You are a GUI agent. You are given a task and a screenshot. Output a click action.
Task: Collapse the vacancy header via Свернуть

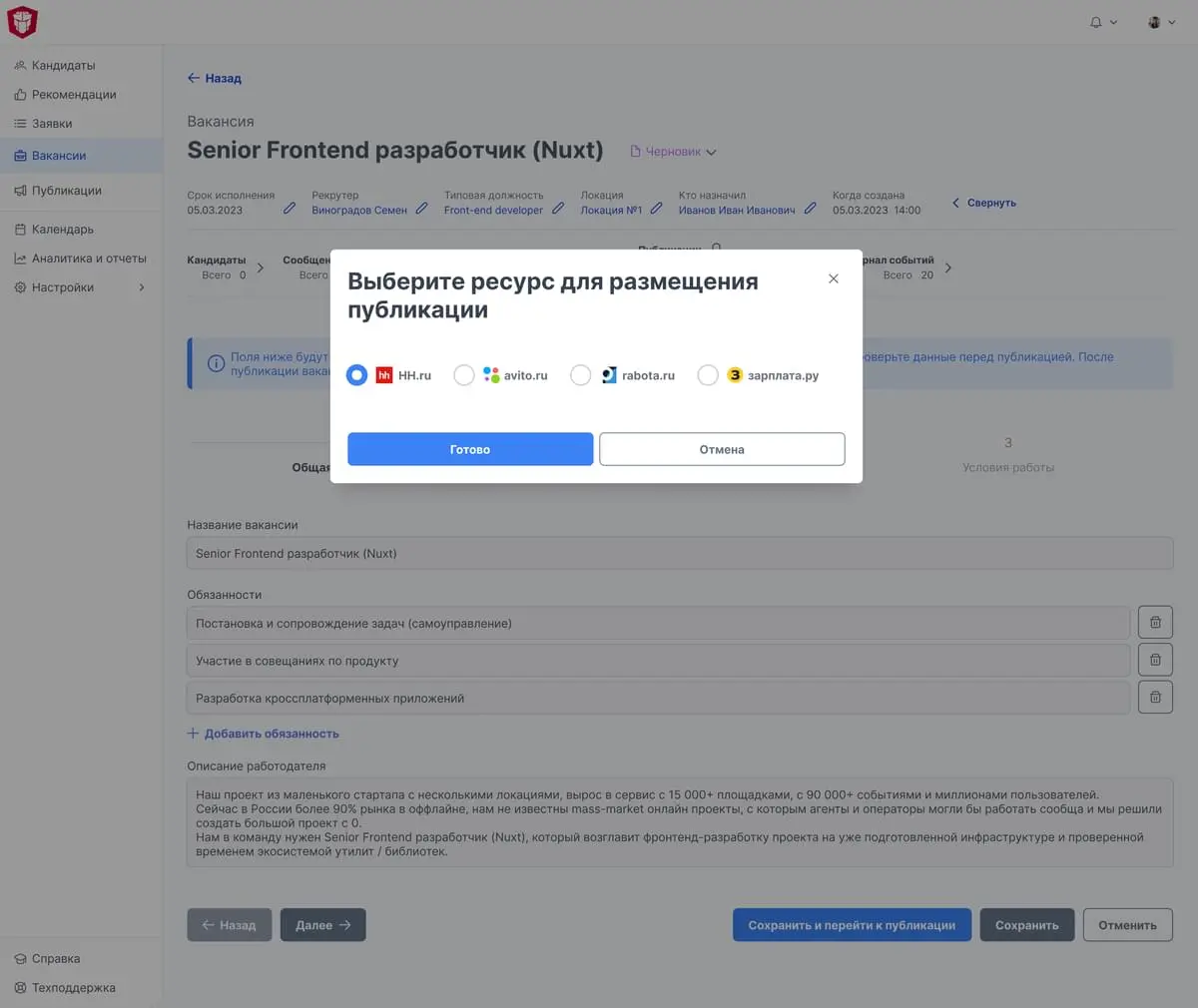tap(983, 202)
